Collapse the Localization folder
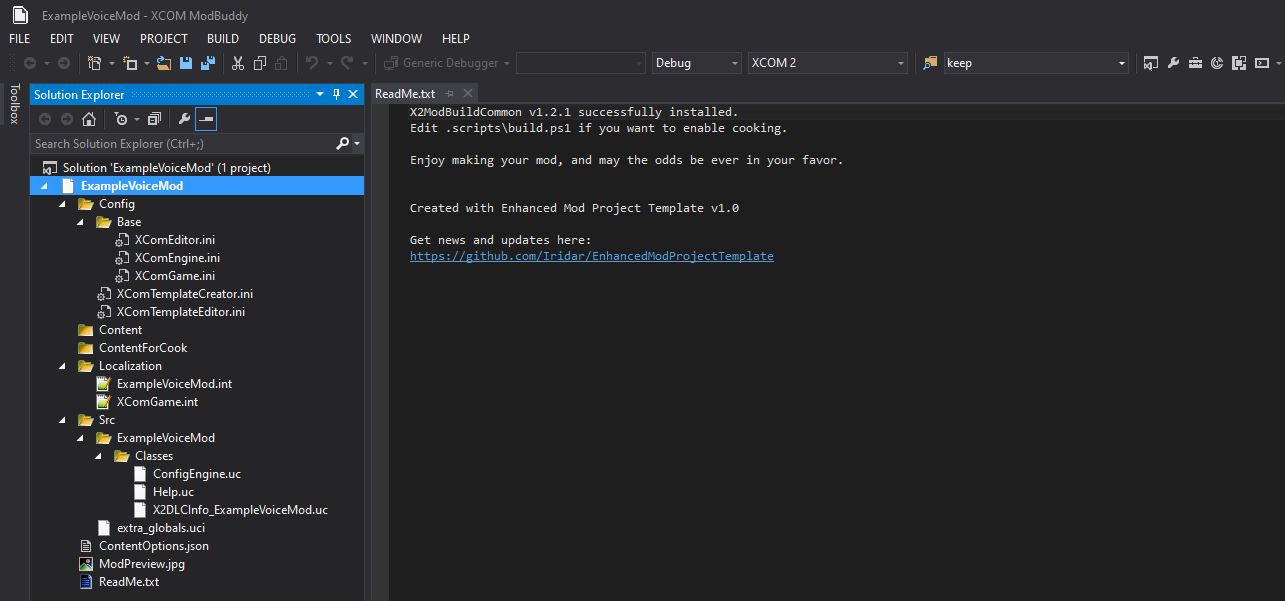This screenshot has width=1285, height=601. 64,366
